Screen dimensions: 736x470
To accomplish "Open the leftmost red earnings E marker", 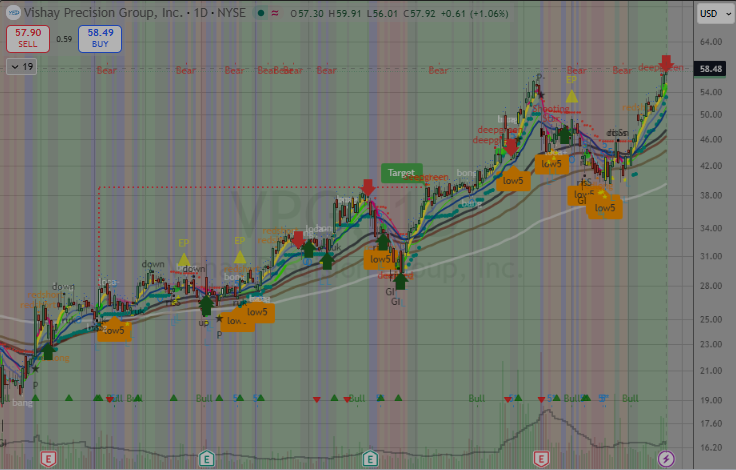I will [46, 458].
